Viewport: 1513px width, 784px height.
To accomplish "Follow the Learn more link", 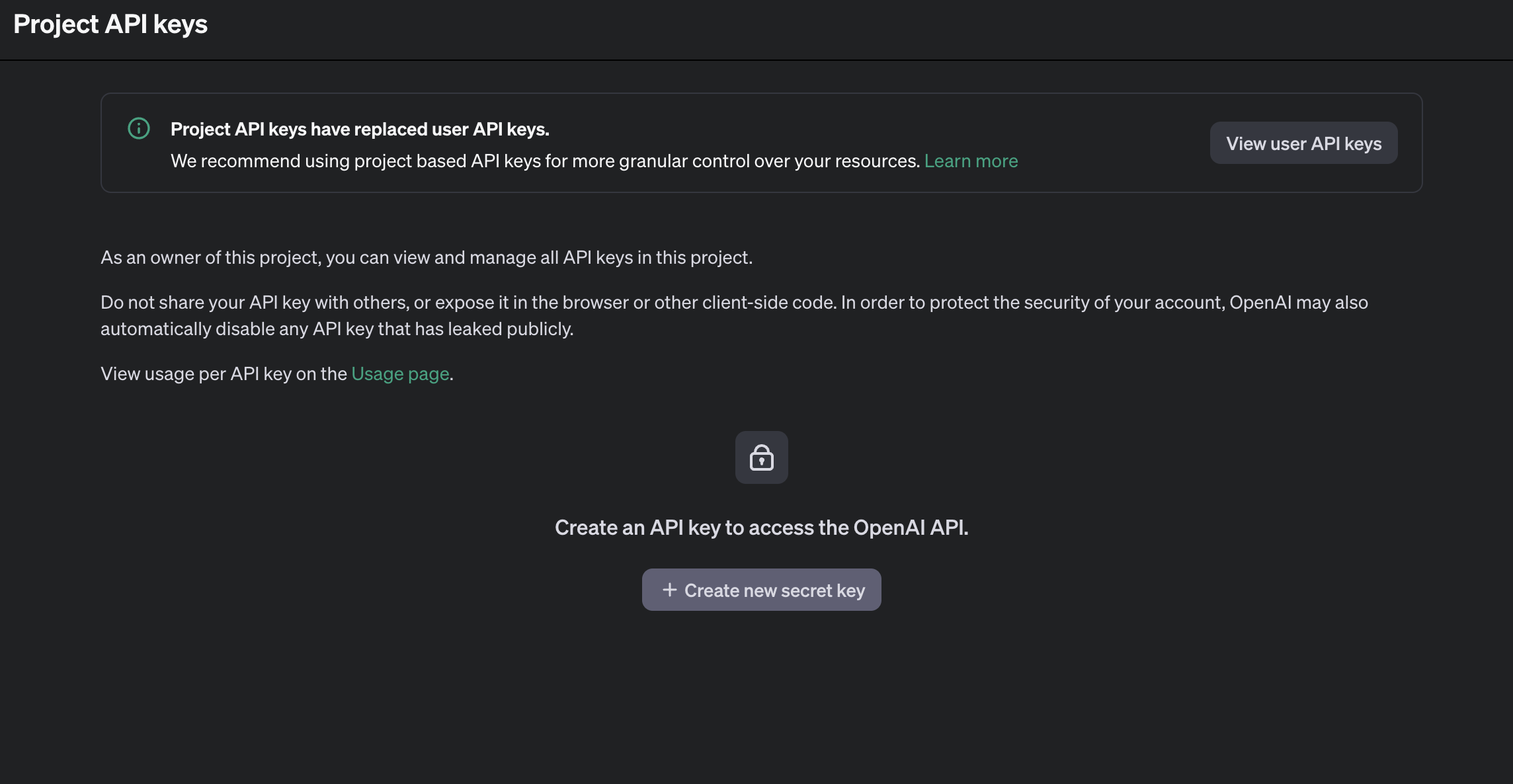I will 971,161.
